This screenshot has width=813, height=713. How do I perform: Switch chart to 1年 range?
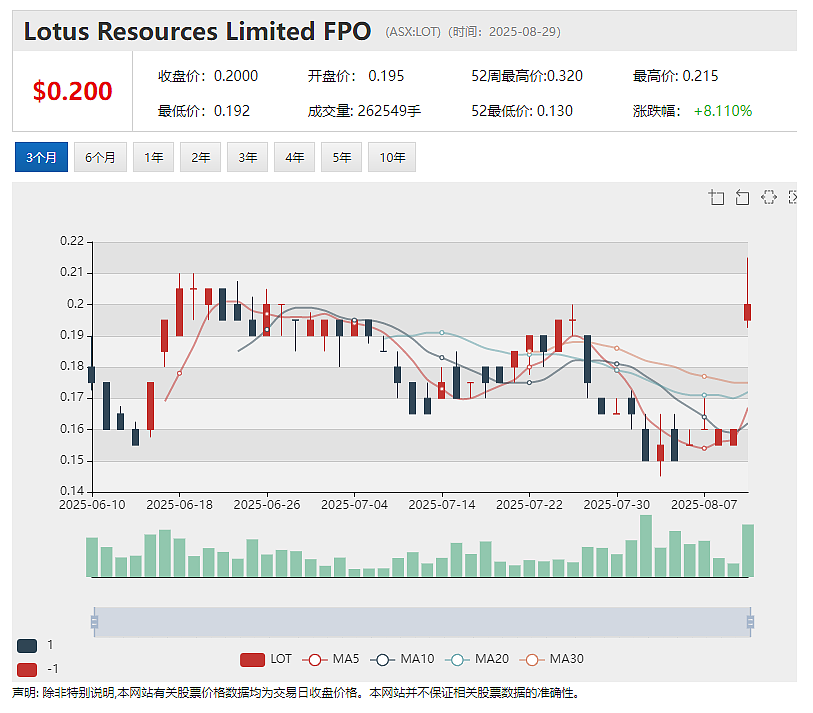coord(153,157)
